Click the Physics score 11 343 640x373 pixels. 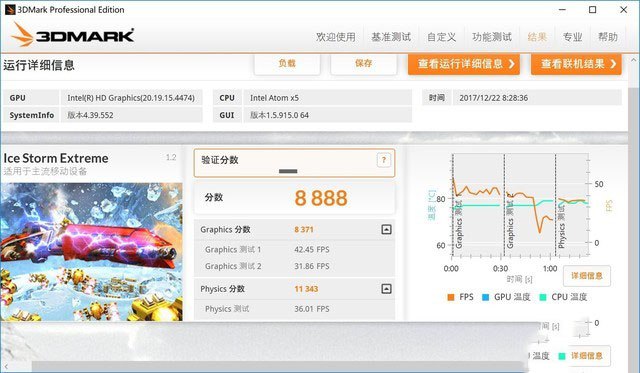[306, 289]
